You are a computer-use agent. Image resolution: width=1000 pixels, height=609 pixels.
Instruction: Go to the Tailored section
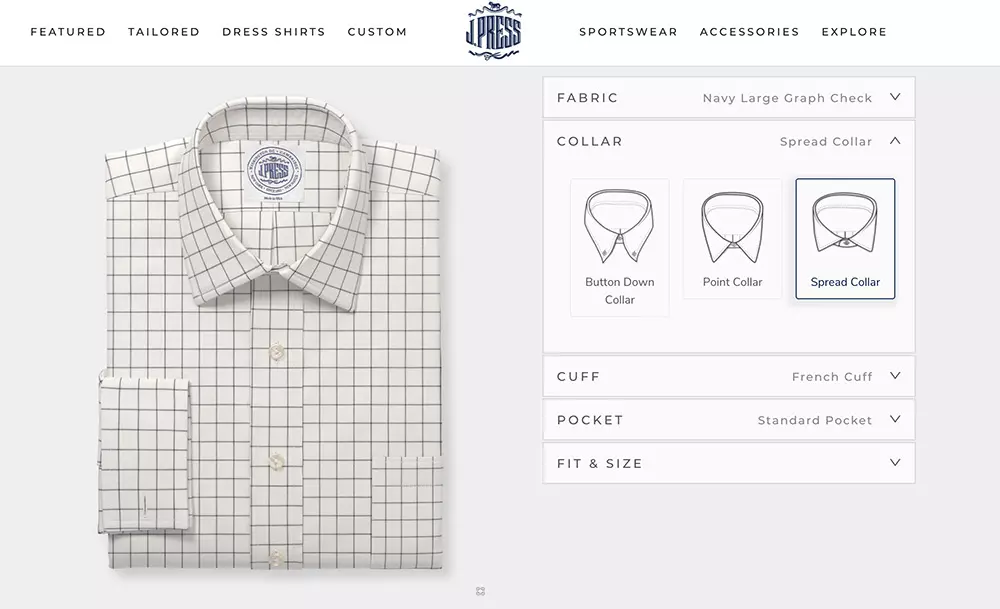pyautogui.click(x=164, y=32)
